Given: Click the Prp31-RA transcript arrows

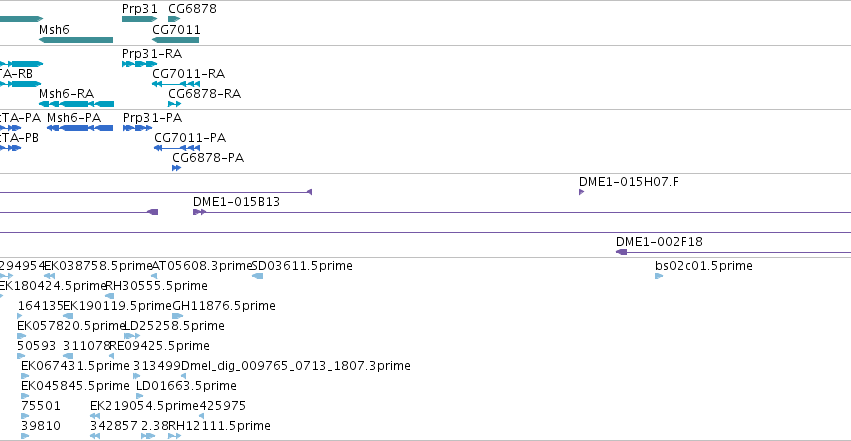Looking at the screenshot, I should (139, 64).
